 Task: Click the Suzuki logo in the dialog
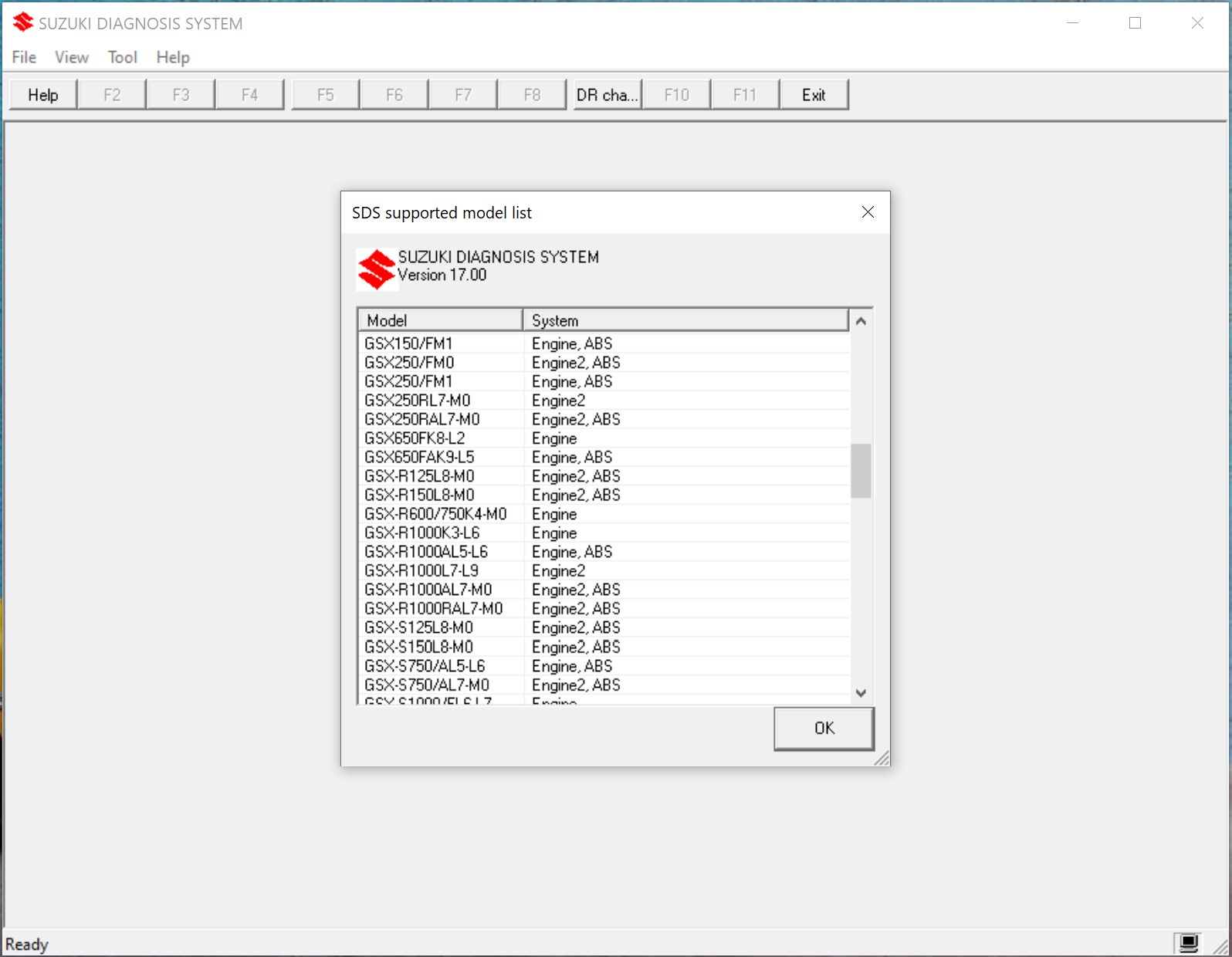coord(376,269)
